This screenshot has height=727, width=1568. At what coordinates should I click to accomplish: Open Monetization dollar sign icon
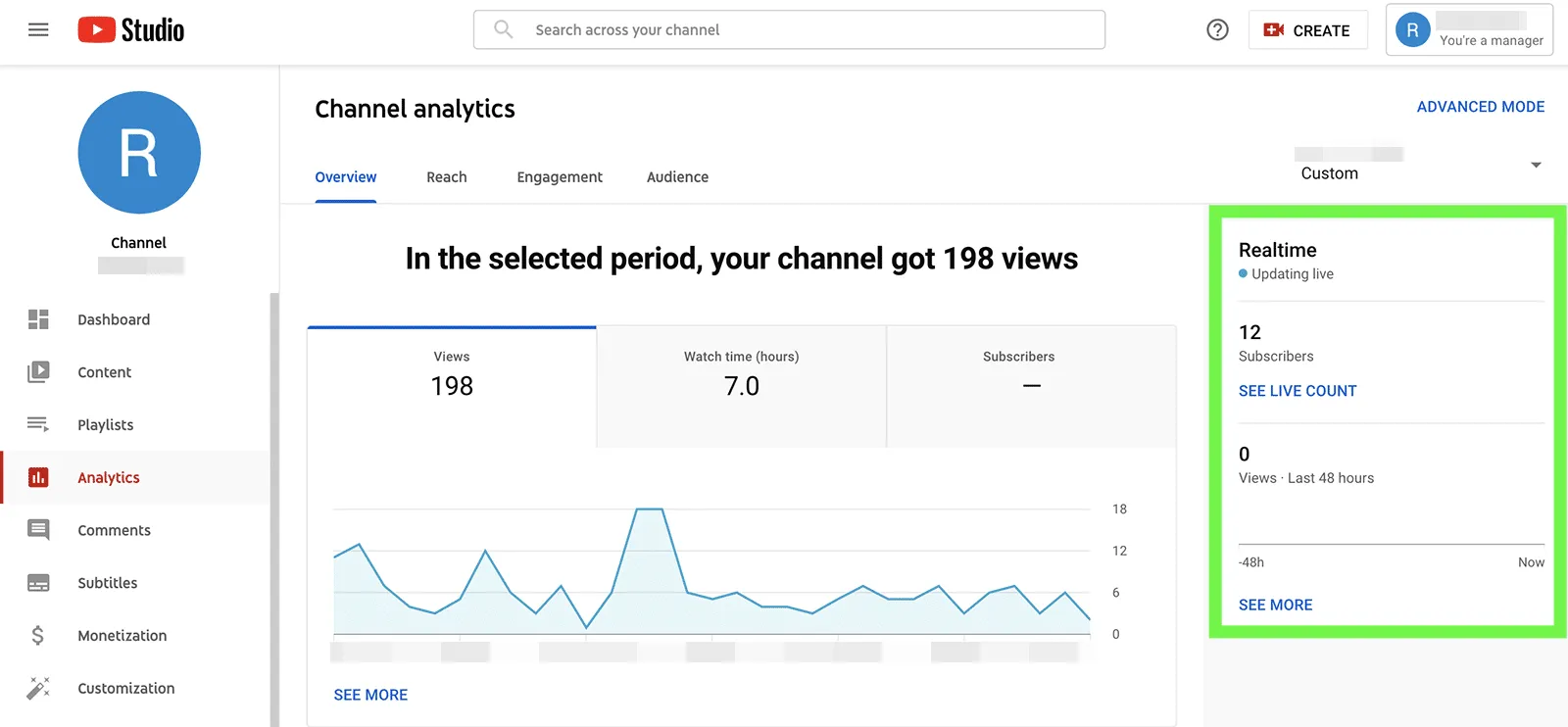coord(38,636)
